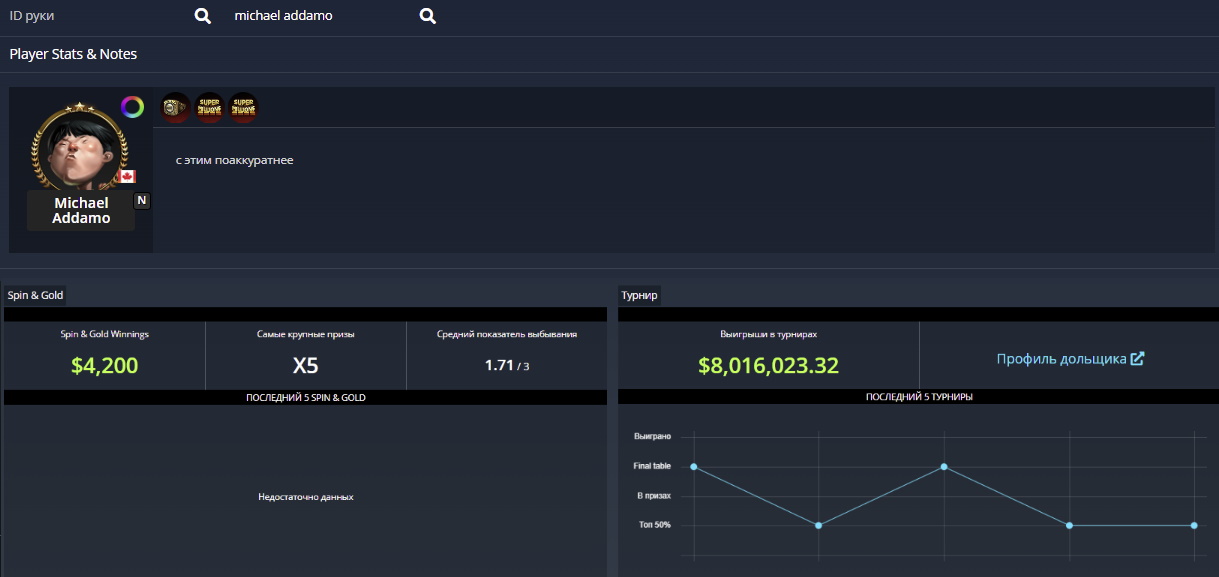The width and height of the screenshot is (1219, 577).
Task: Select the Турнир tab
Action: point(639,295)
